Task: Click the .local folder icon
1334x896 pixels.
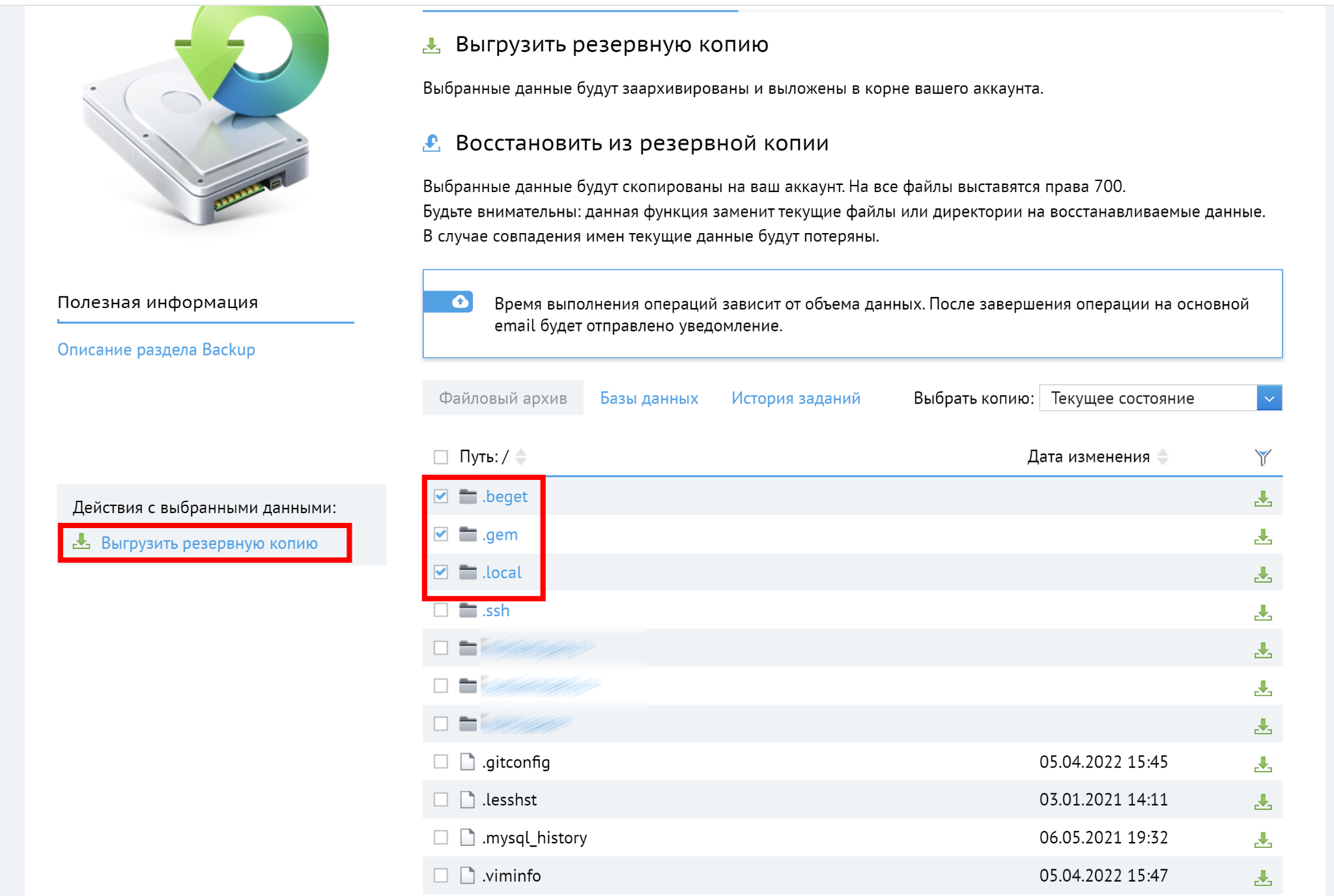Action: [468, 572]
